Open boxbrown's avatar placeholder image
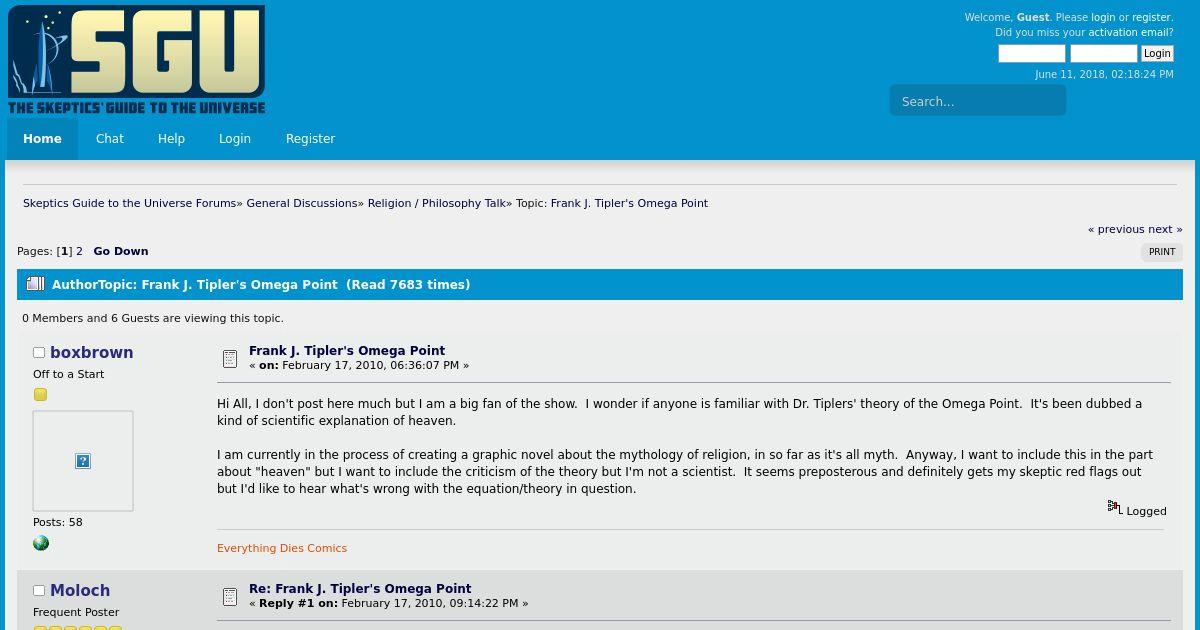This screenshot has width=1200, height=630. (83, 461)
